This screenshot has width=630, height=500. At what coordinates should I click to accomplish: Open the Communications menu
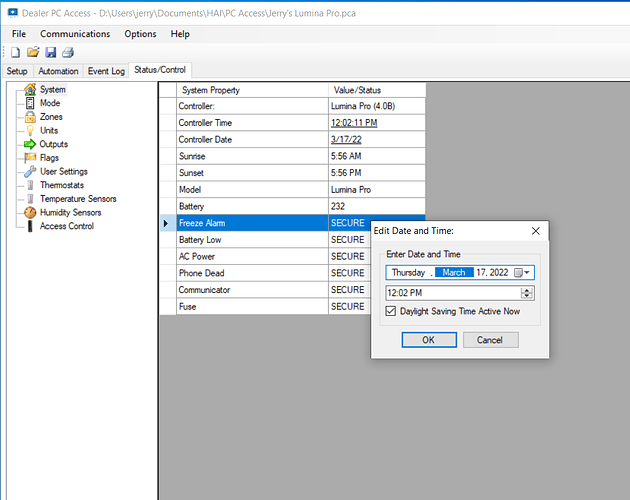click(x=75, y=34)
